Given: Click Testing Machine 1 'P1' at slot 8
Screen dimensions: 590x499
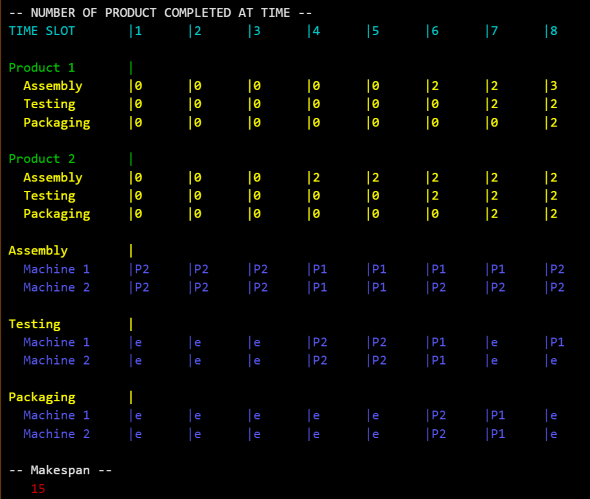Looking at the screenshot, I should coord(557,342).
